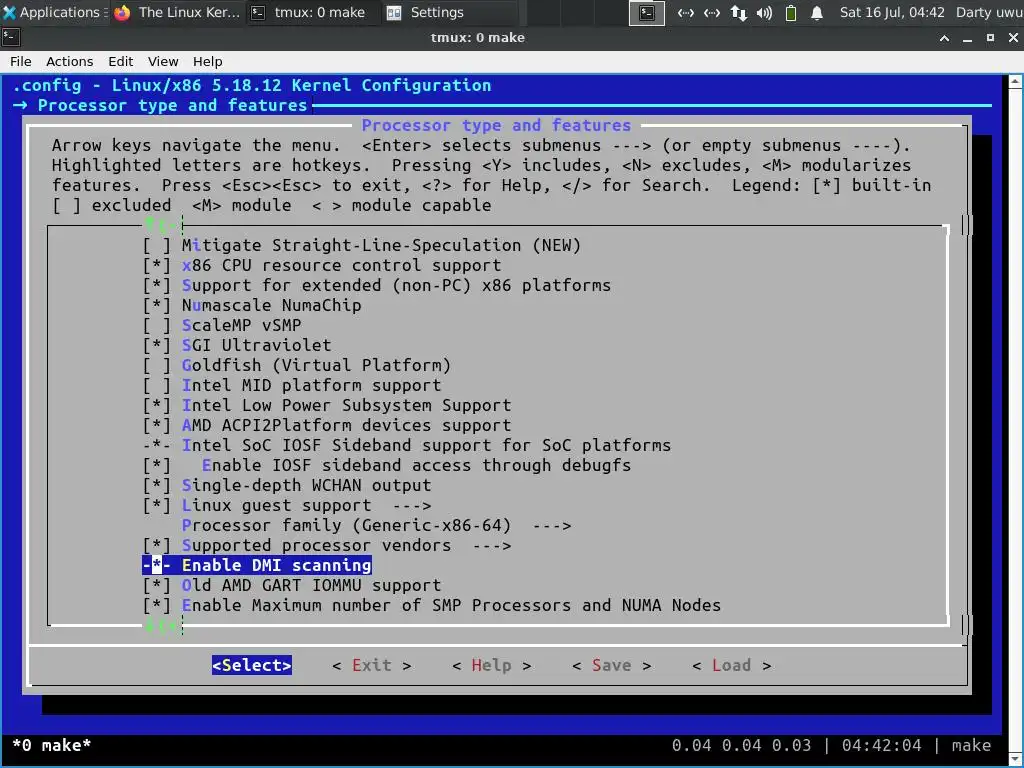The image size is (1024, 768).
Task: Open the View menu
Action: (163, 61)
